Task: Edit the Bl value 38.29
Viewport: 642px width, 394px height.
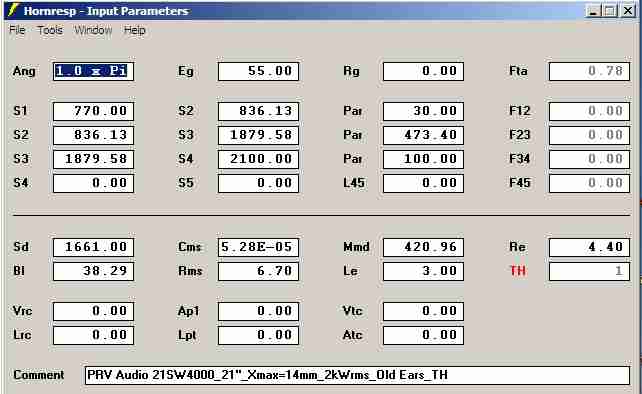Action: click(x=93, y=271)
